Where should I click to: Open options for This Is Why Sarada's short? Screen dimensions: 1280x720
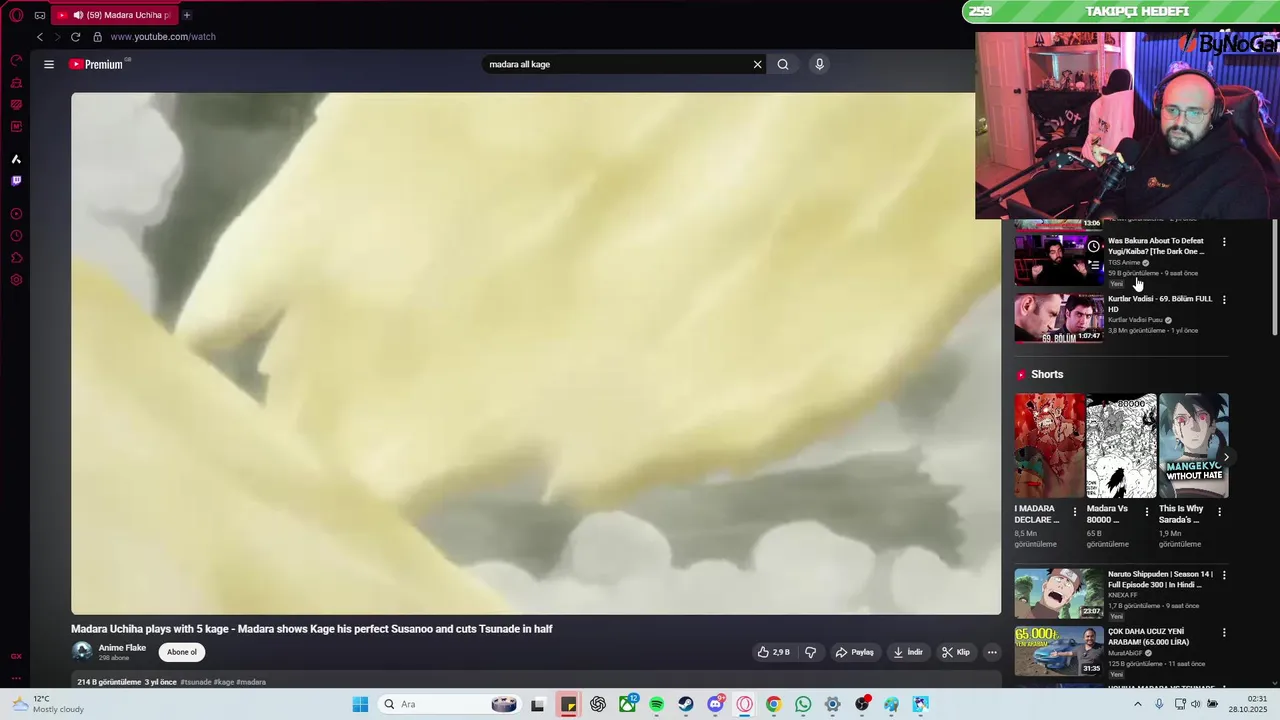1219,512
